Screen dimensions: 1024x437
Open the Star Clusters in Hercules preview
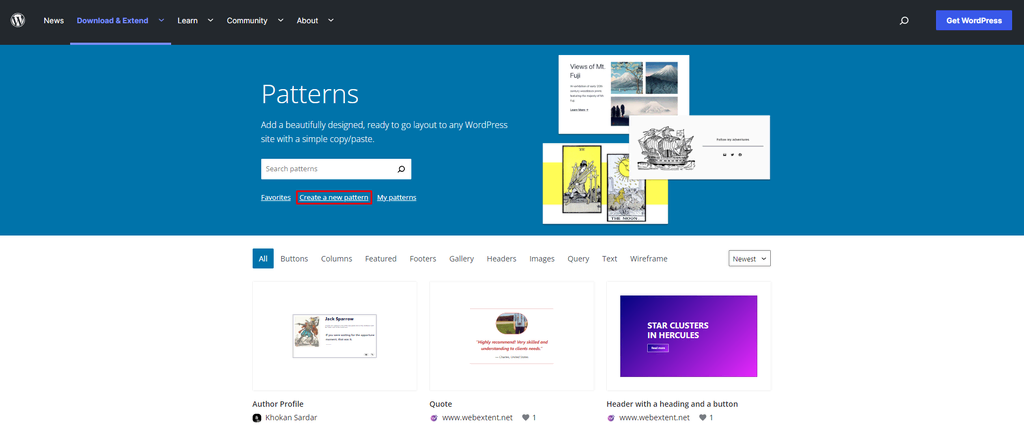688,336
